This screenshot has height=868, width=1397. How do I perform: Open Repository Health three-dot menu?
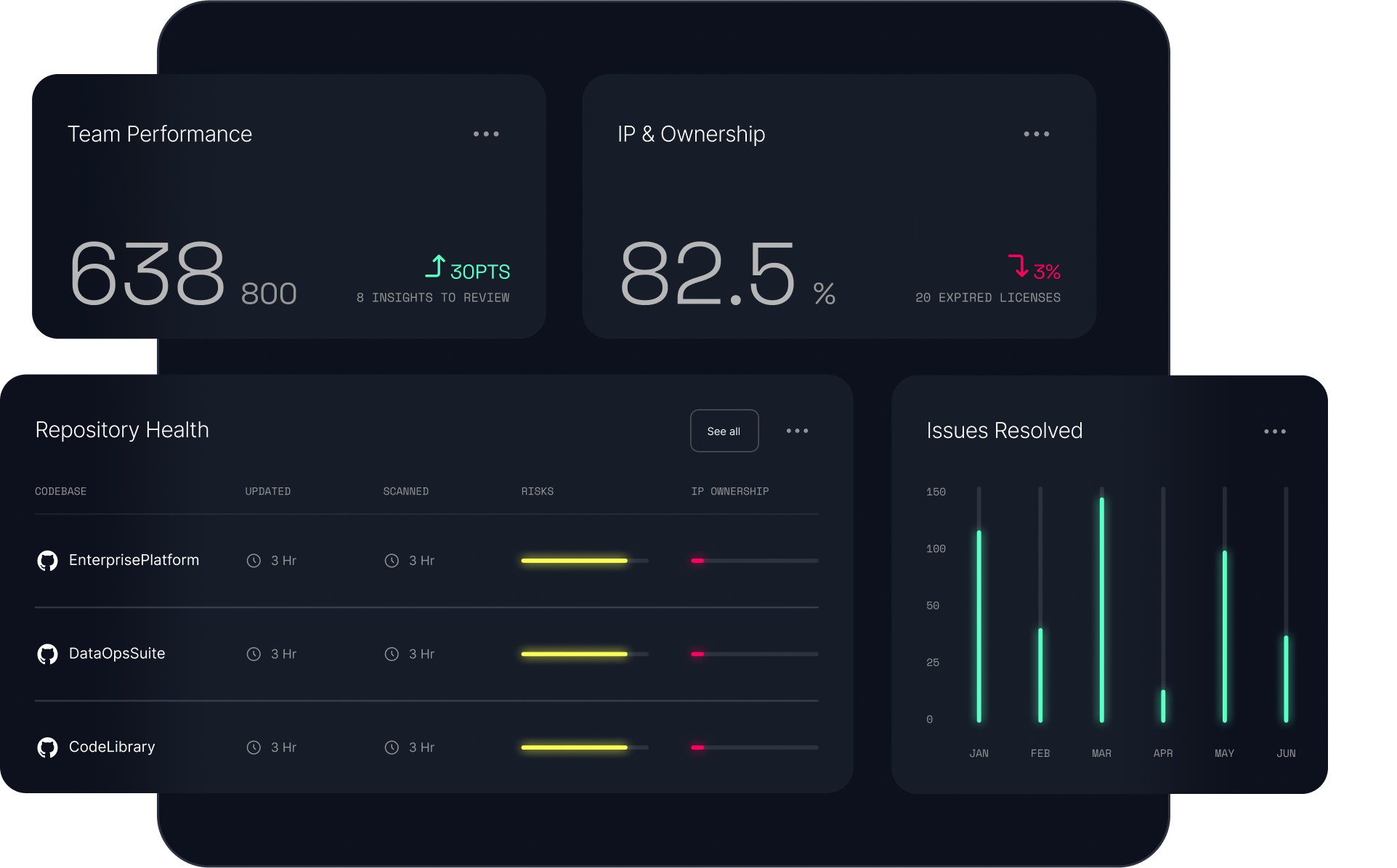(x=797, y=431)
